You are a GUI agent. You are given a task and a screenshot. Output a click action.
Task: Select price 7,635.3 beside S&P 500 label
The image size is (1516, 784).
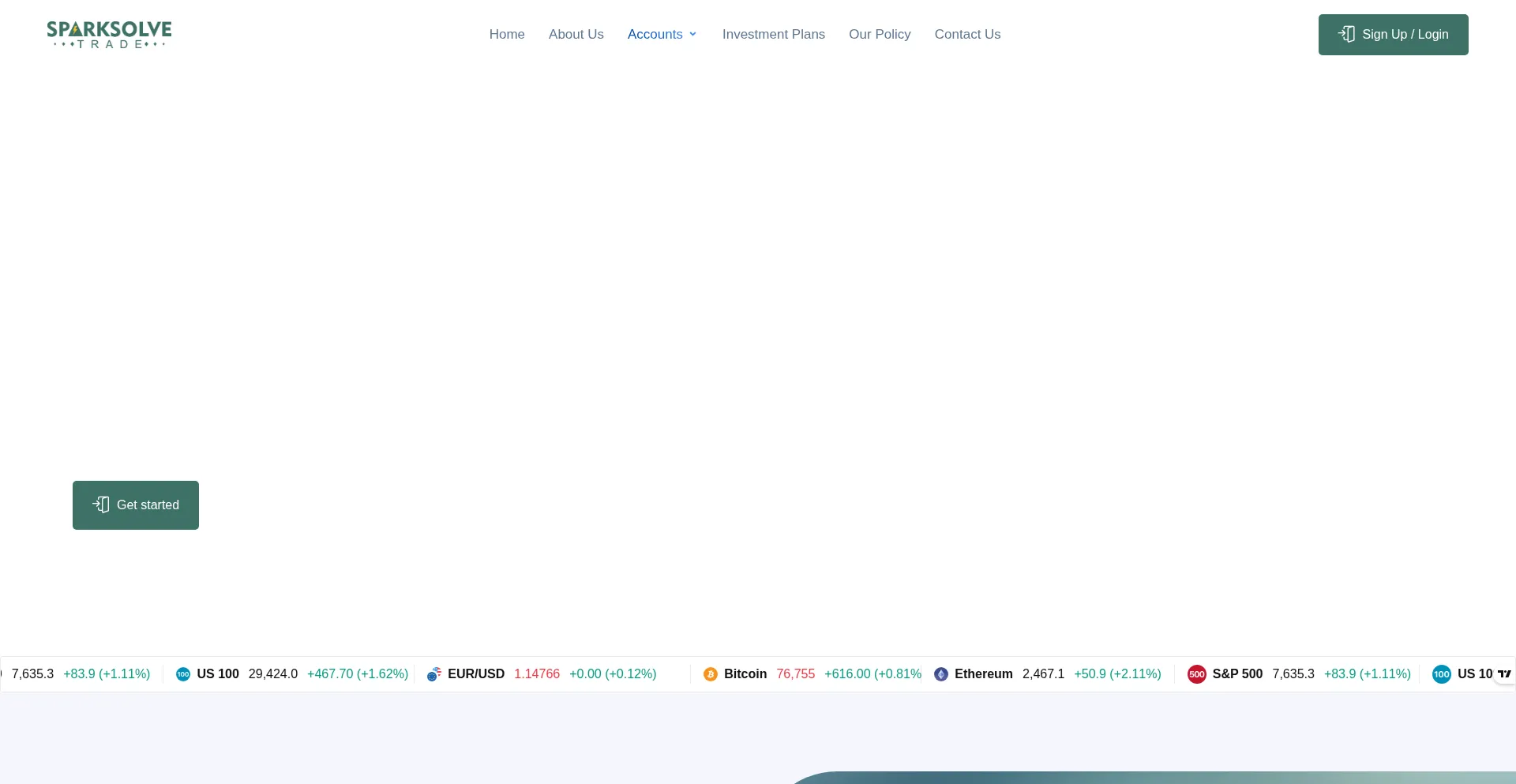pos(1293,674)
